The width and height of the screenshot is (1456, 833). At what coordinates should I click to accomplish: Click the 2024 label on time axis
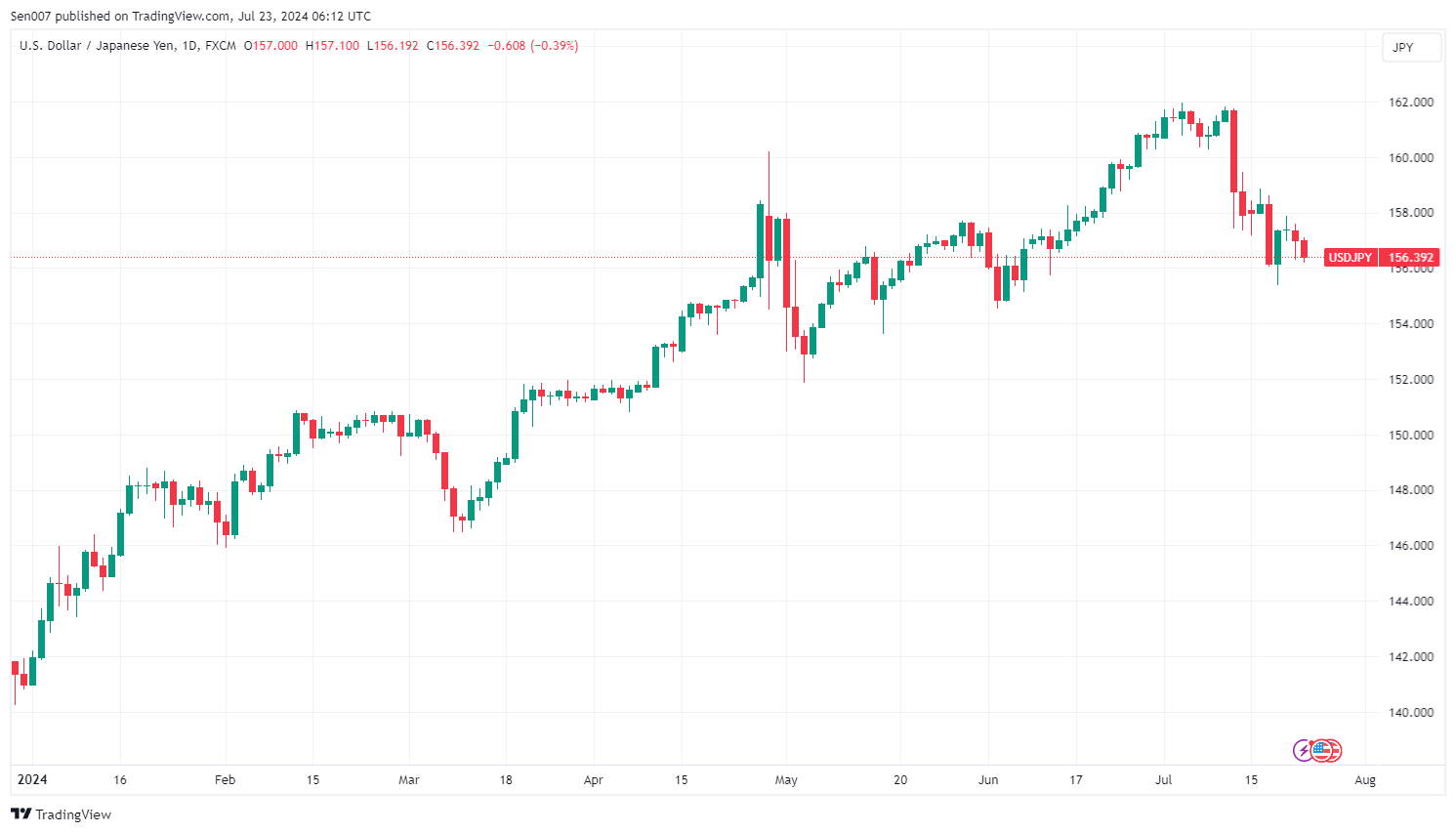coord(32,779)
